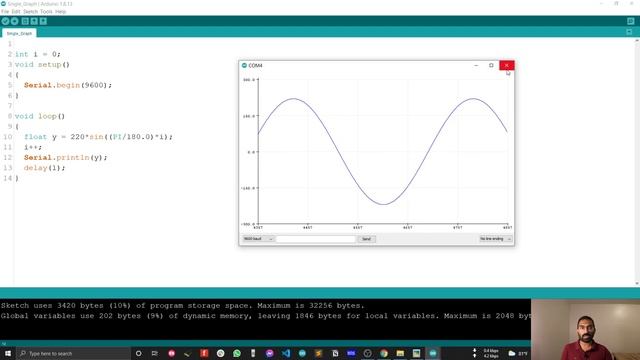Click the 'i++;' code line
The image size is (640, 360).
pyautogui.click(x=33, y=147)
